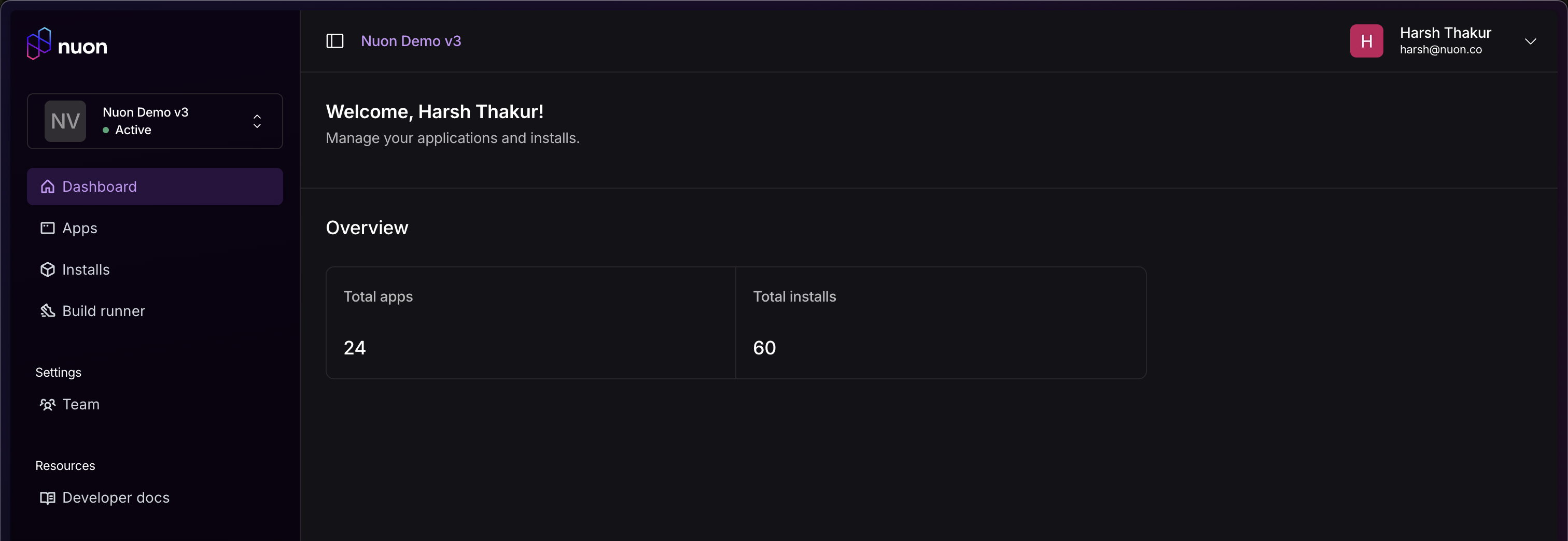Open the Nuon Demo v3 breadcrumb link
This screenshot has width=1568, height=541.
411,41
